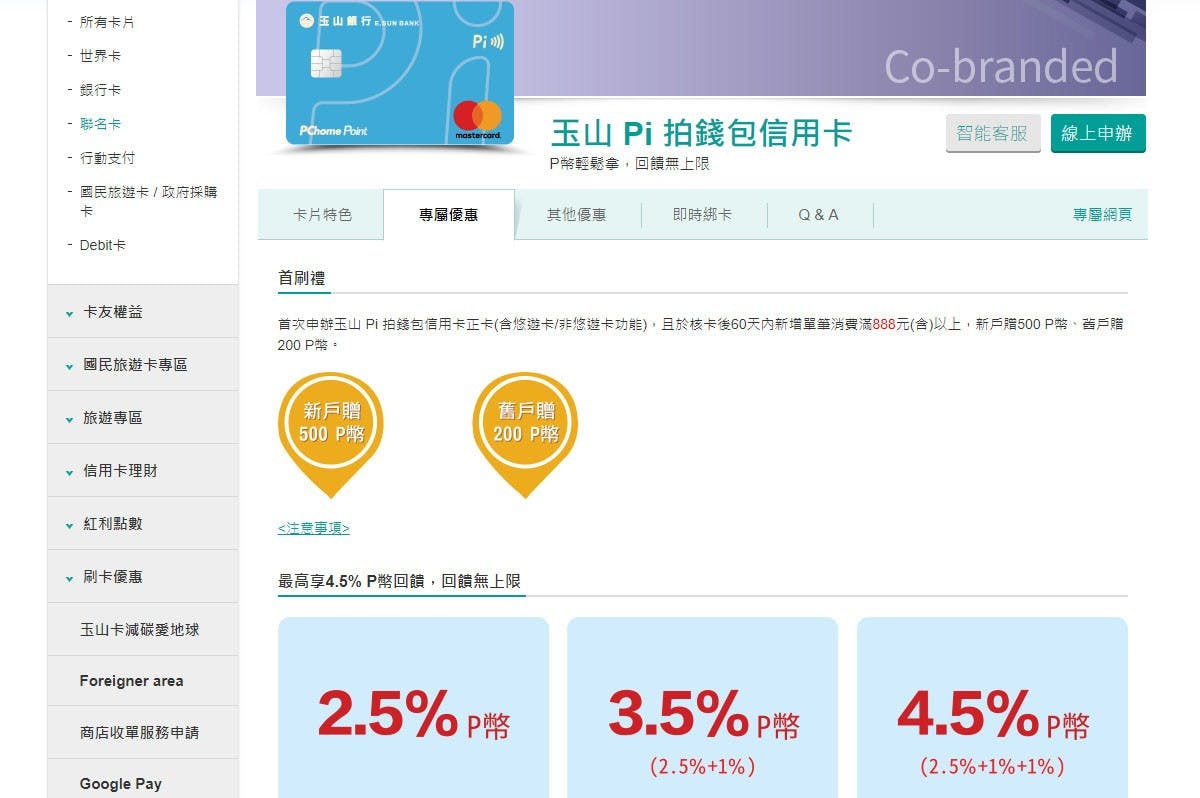Click the 舊戶贈 200 P幣 badge
This screenshot has width=1200, height=798.
tap(525, 434)
